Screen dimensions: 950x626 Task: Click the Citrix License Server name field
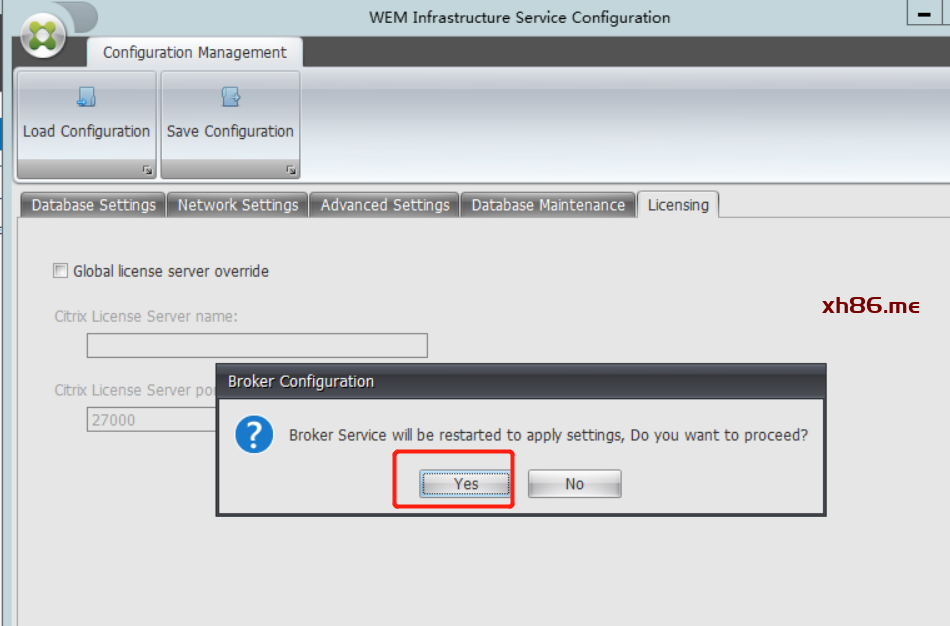click(x=257, y=346)
